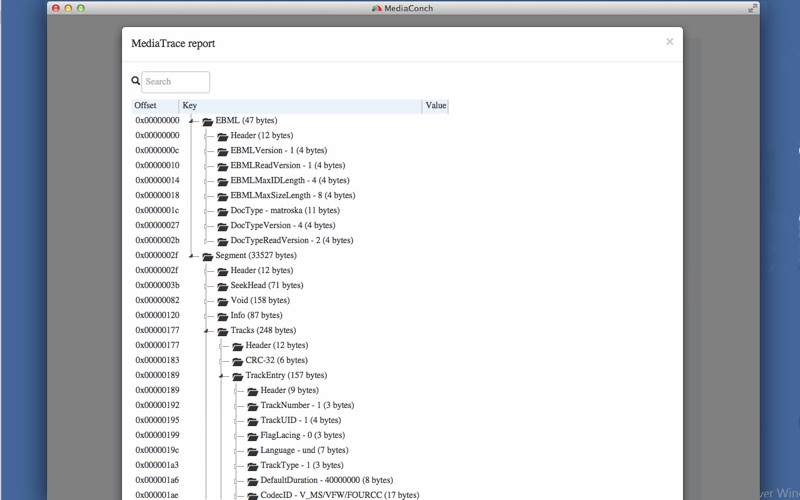Toggle fullscreen with the title bar arrows icon
The height and width of the screenshot is (500, 800).
pyautogui.click(x=753, y=8)
